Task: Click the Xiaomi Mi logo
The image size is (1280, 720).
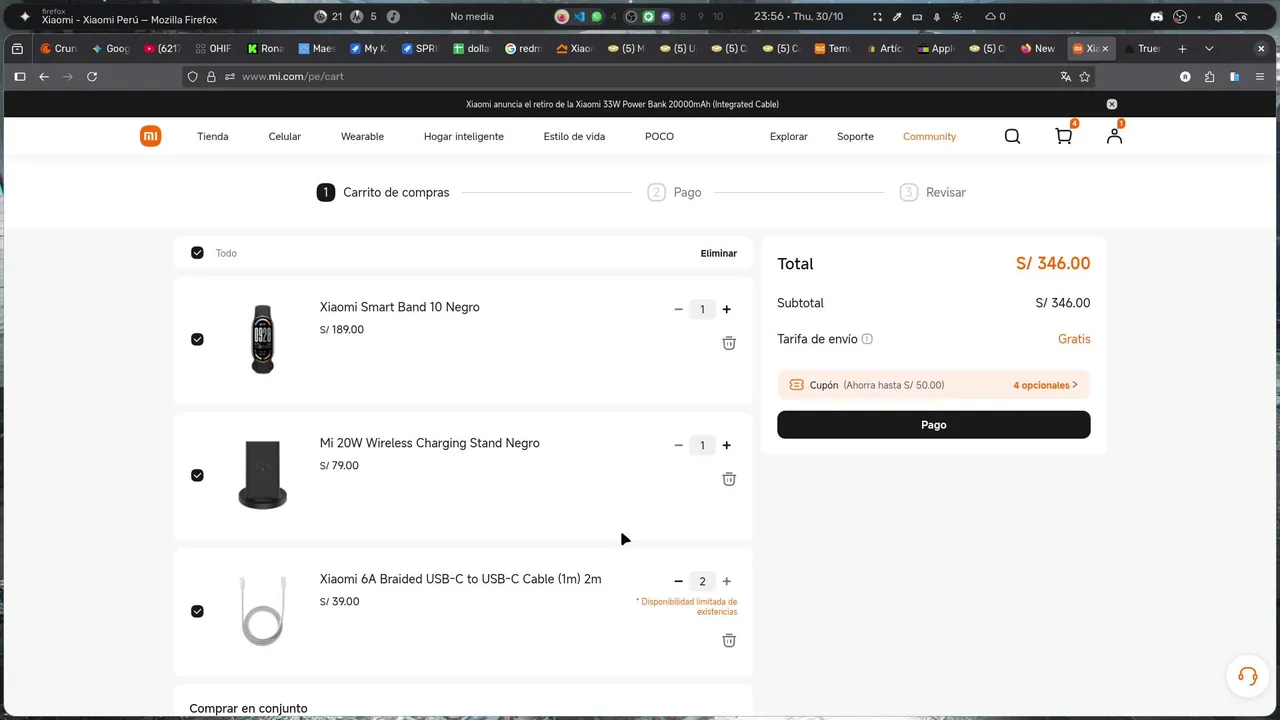Action: coord(150,136)
